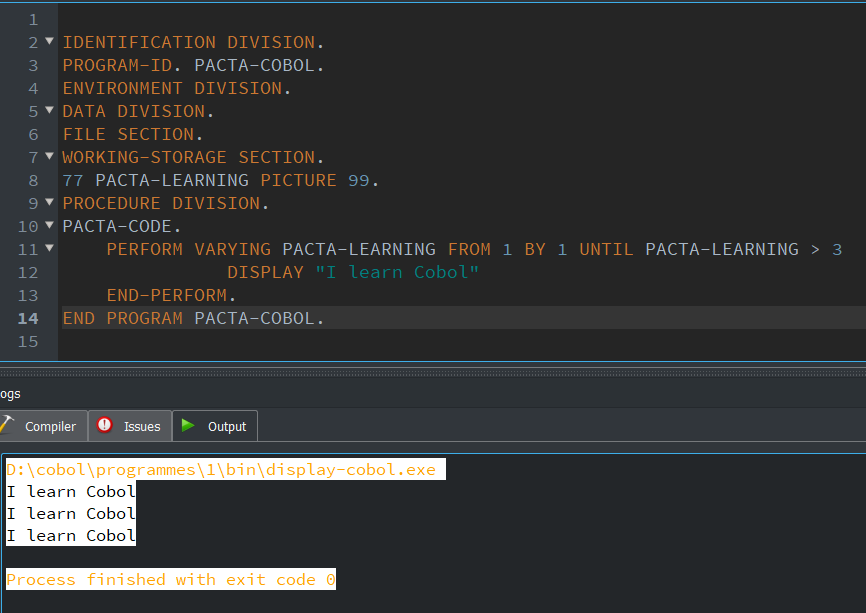Collapse the PROCEDURE DIVISION fold arrow
This screenshot has height=613, width=866.
coord(49,202)
